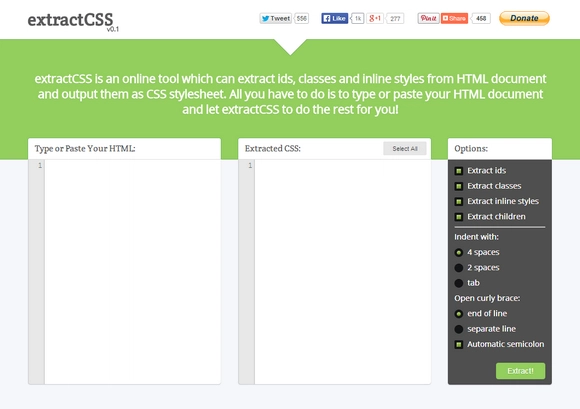
Task: Click the Google +1 button
Action: pos(375,18)
